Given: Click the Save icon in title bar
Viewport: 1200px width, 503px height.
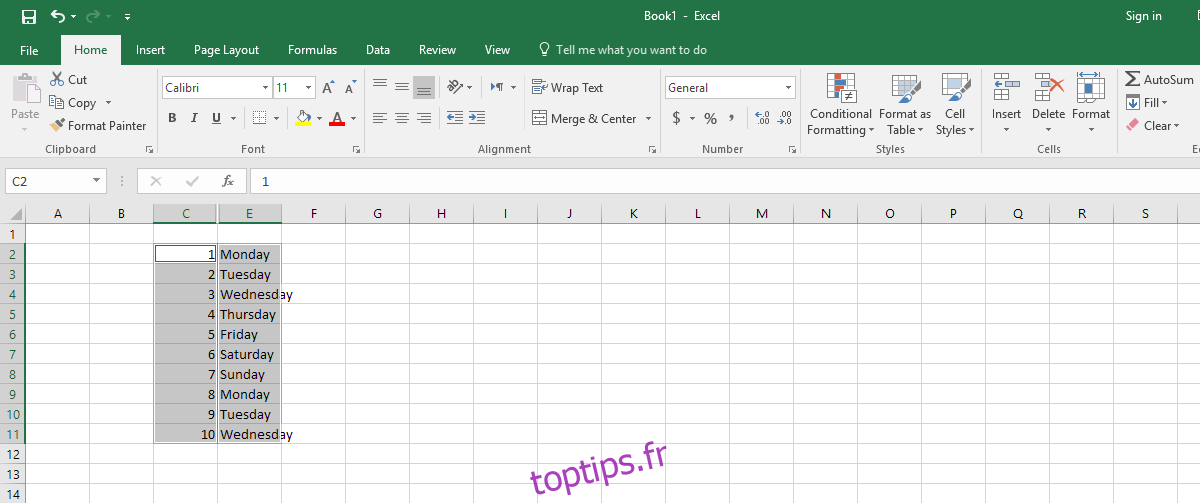Looking at the screenshot, I should coord(29,16).
